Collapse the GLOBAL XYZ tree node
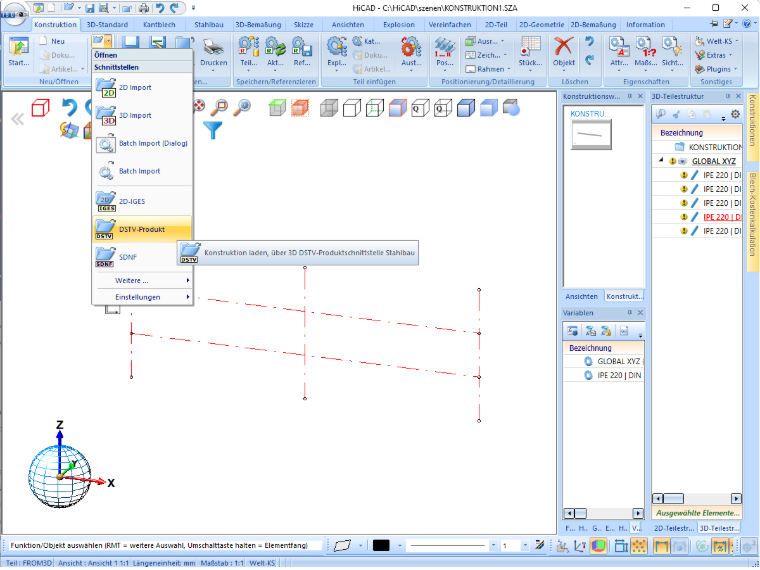This screenshot has width=760, height=570. (x=661, y=160)
